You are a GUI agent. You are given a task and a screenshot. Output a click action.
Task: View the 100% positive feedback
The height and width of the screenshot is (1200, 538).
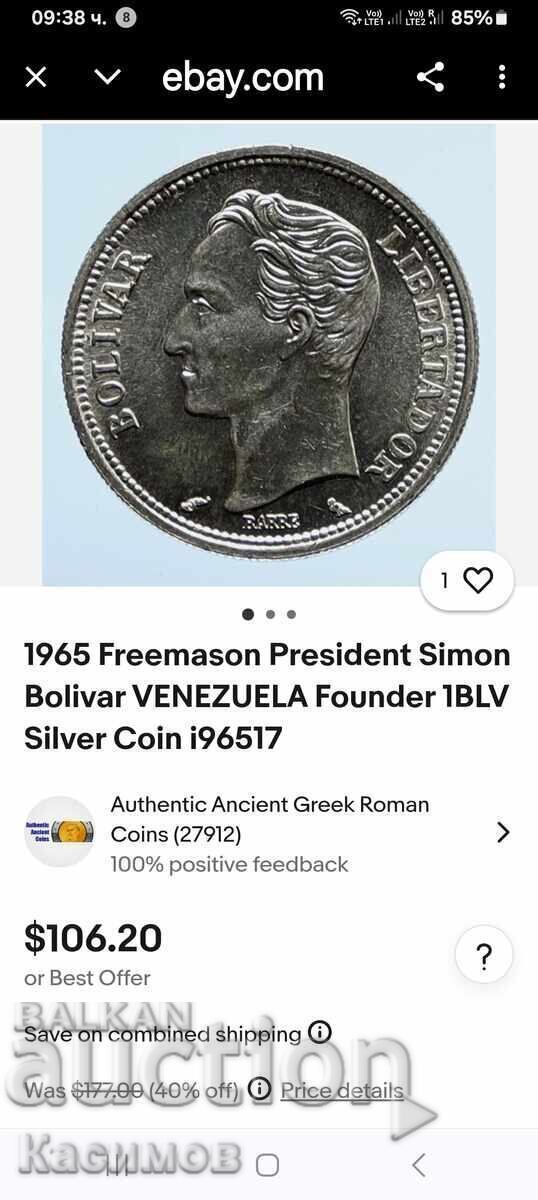coord(229,864)
